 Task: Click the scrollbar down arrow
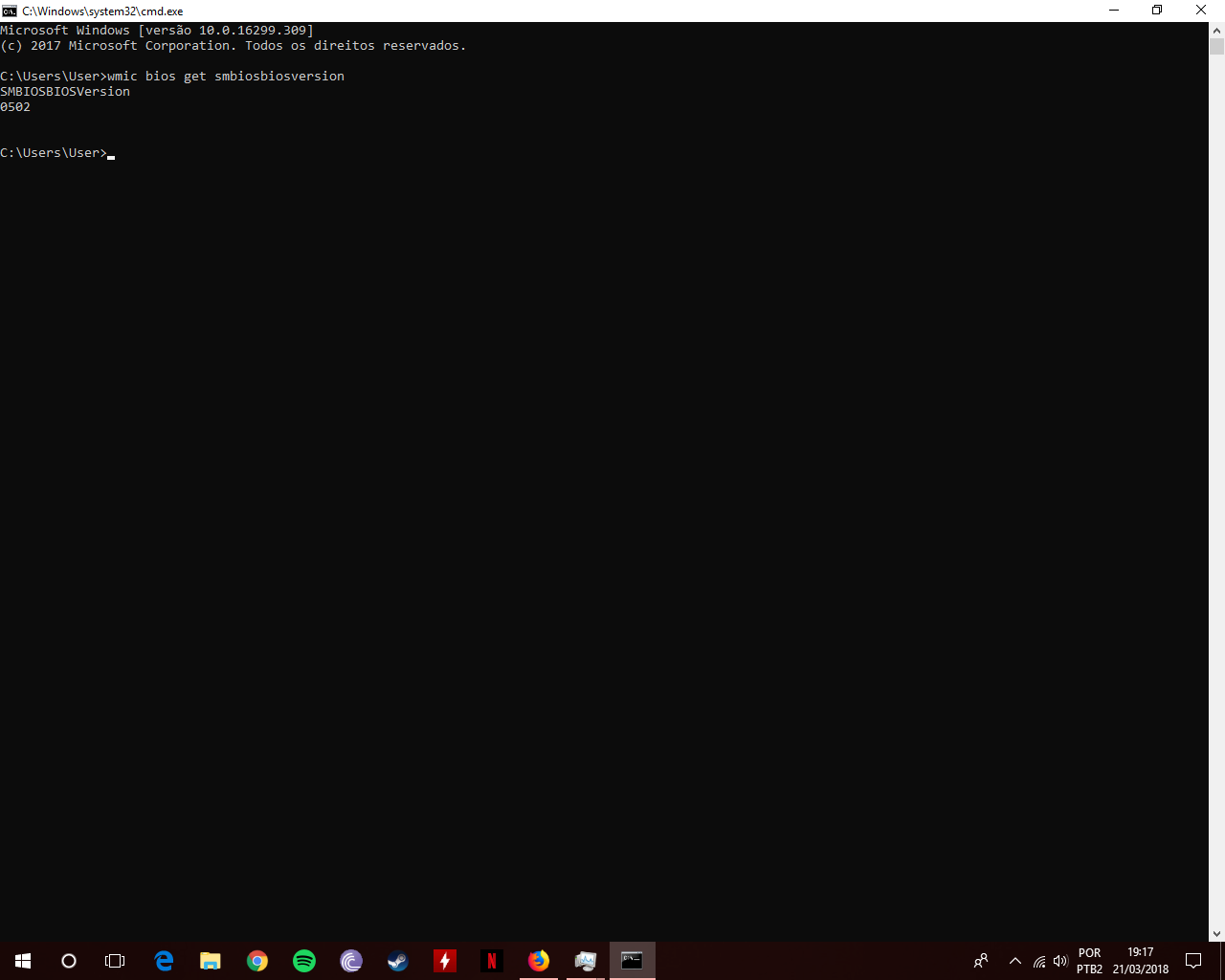tap(1216, 934)
